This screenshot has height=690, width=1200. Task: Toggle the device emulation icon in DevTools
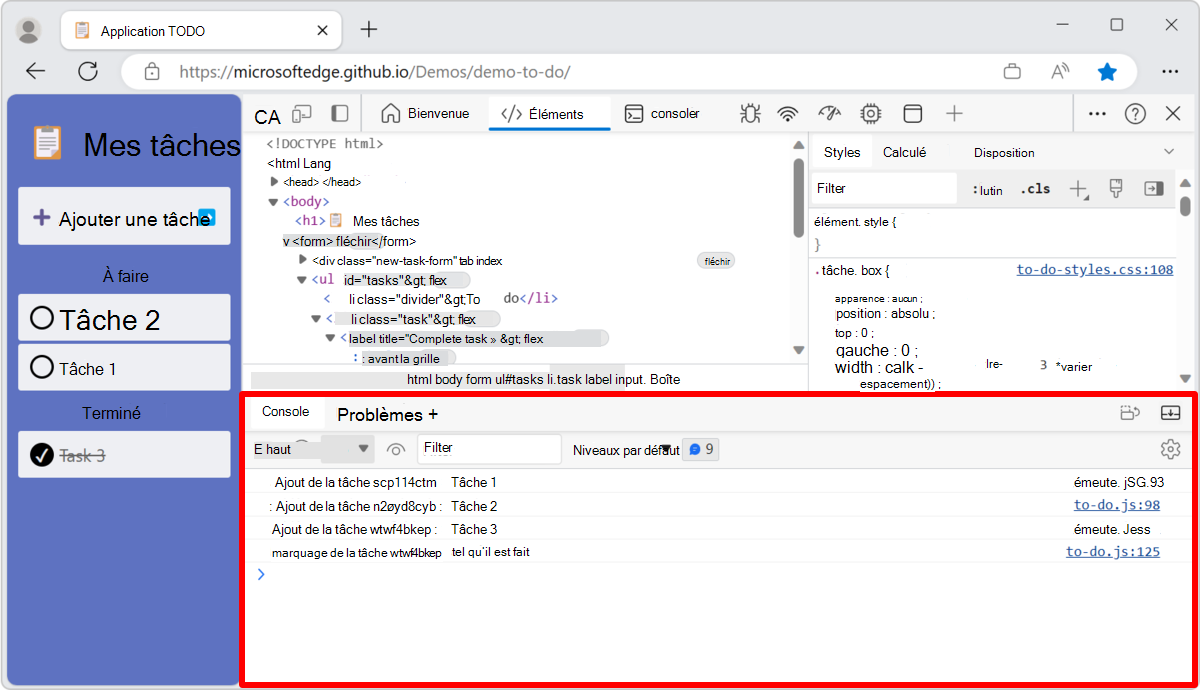point(302,114)
